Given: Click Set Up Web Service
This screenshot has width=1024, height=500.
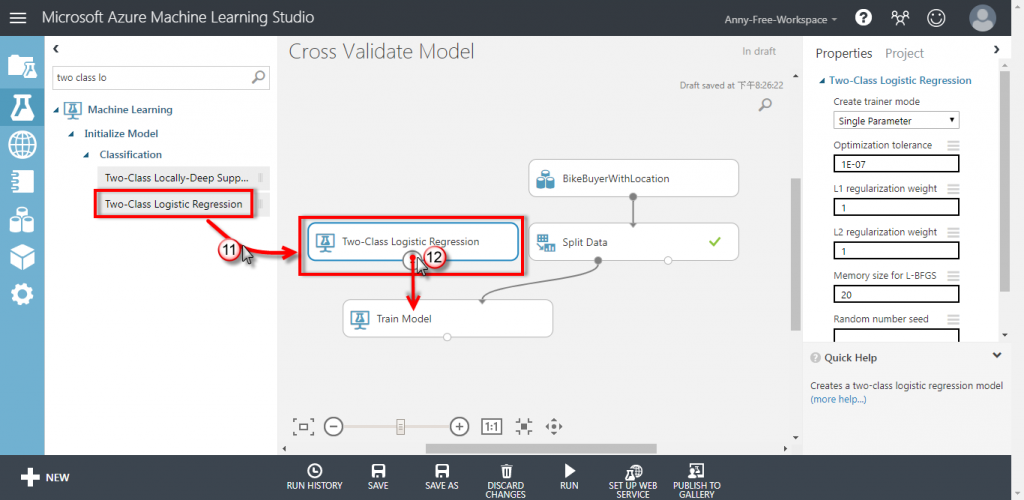Looking at the screenshot, I should pyautogui.click(x=633, y=481).
